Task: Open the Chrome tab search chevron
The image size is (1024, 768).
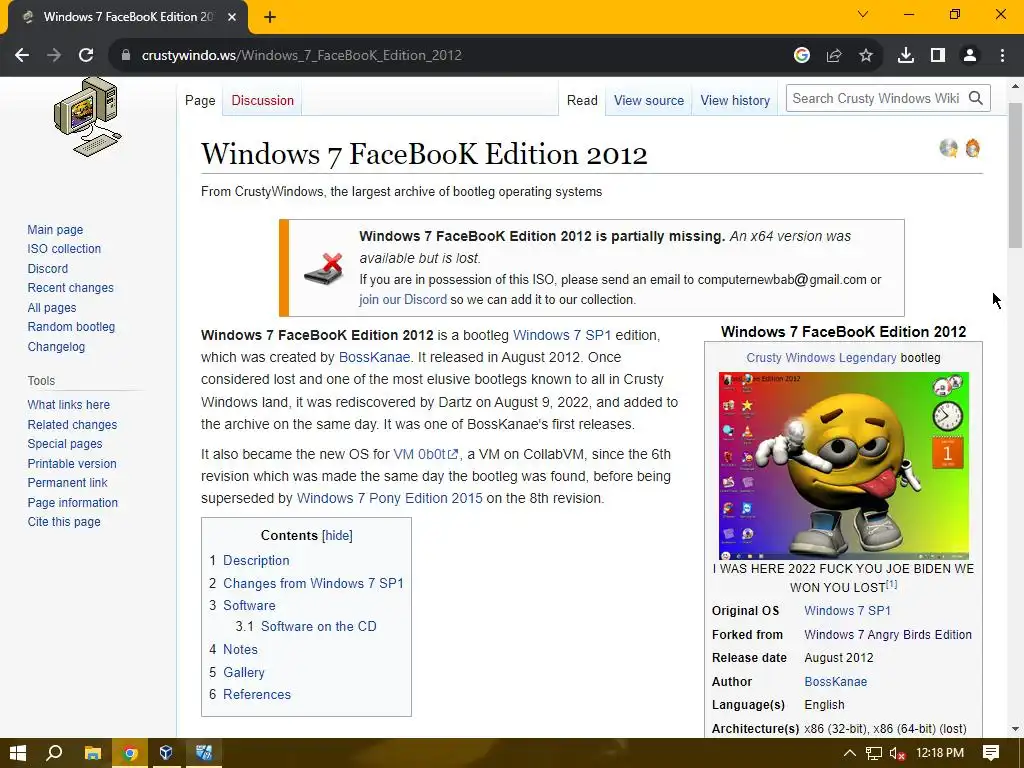Action: (x=863, y=14)
